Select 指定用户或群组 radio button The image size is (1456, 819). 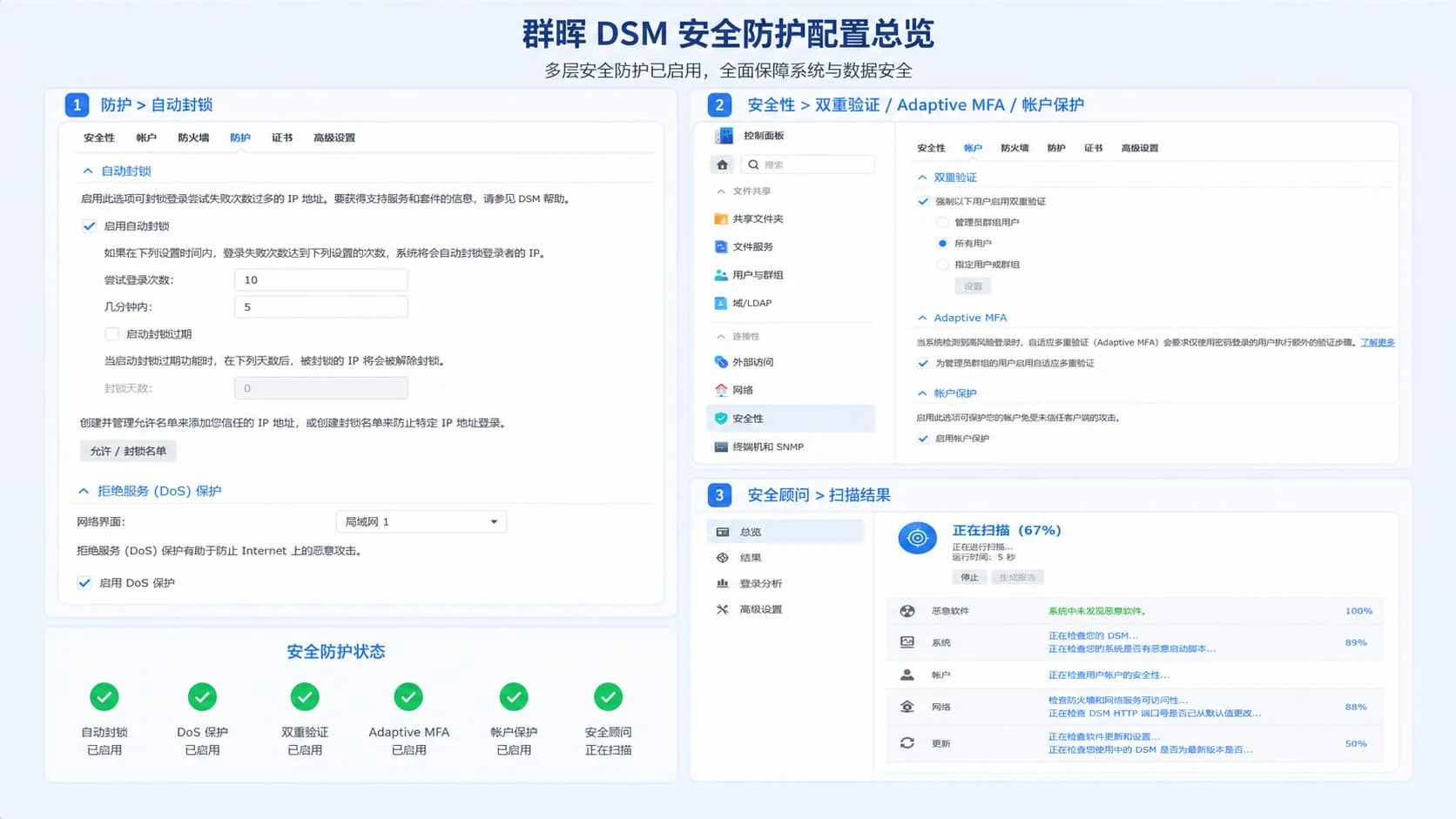pos(942,264)
